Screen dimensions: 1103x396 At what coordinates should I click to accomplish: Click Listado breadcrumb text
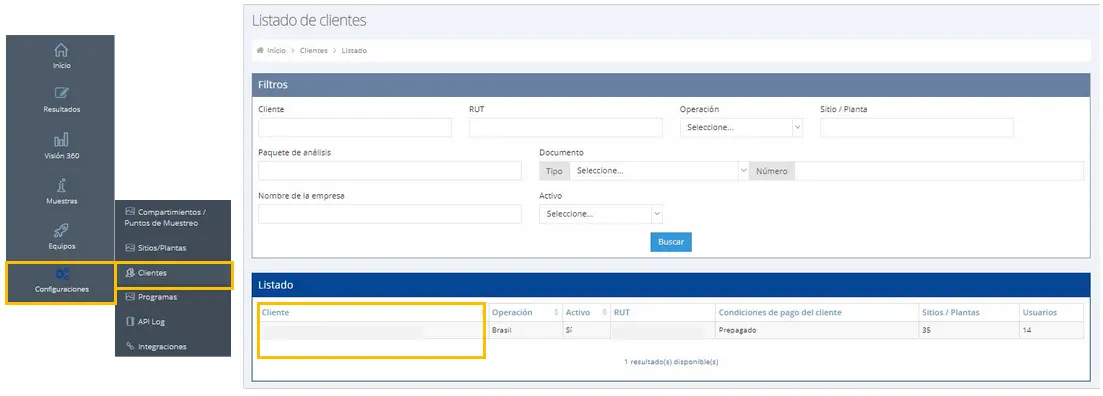click(x=354, y=51)
